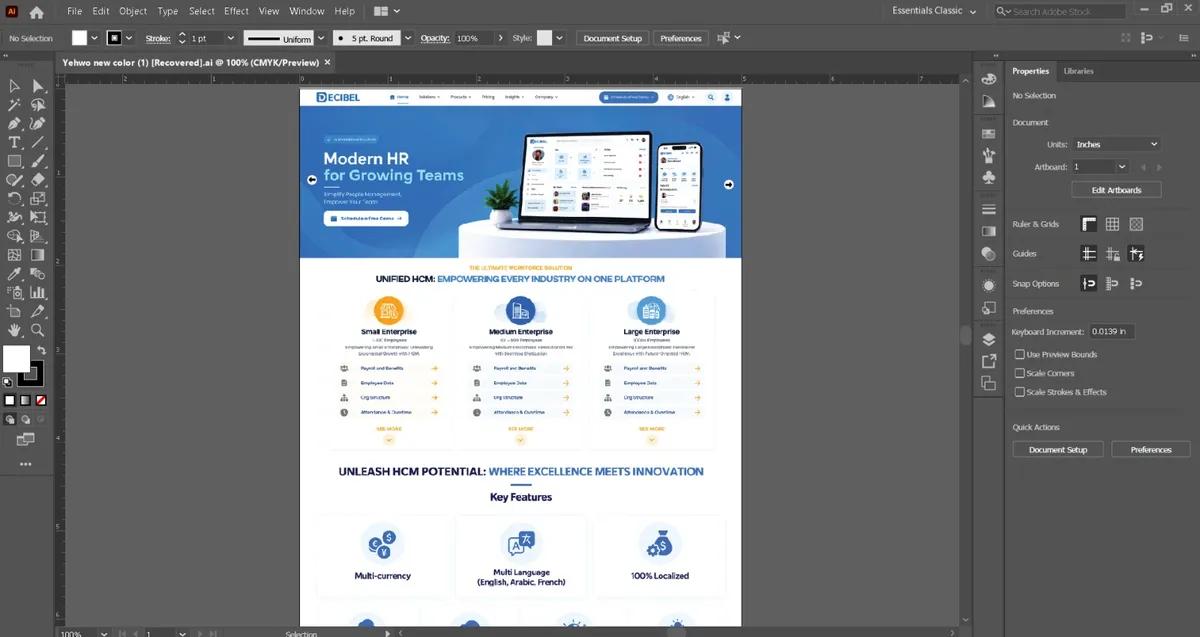Select the Paintbrush tool
Image resolution: width=1200 pixels, height=637 pixels.
click(x=38, y=161)
